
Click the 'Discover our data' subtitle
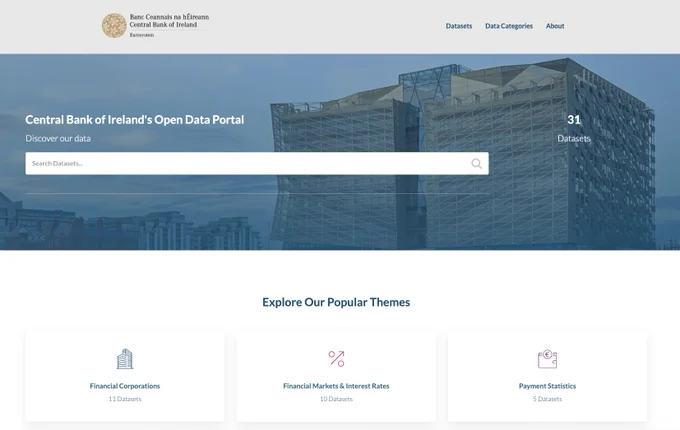58,138
